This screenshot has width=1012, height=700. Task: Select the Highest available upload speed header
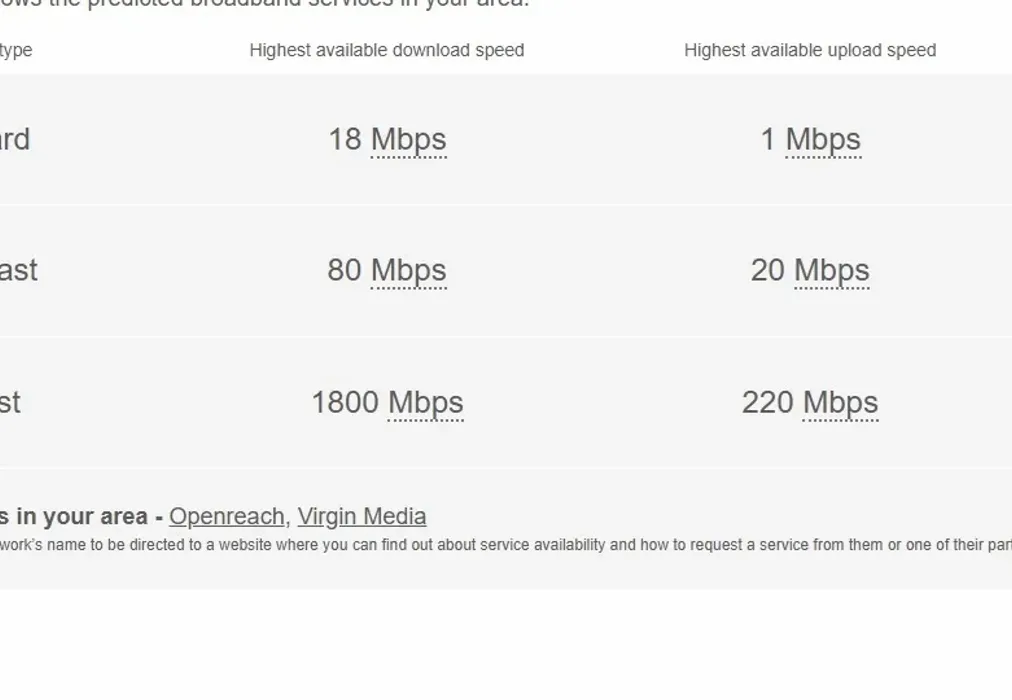(810, 49)
